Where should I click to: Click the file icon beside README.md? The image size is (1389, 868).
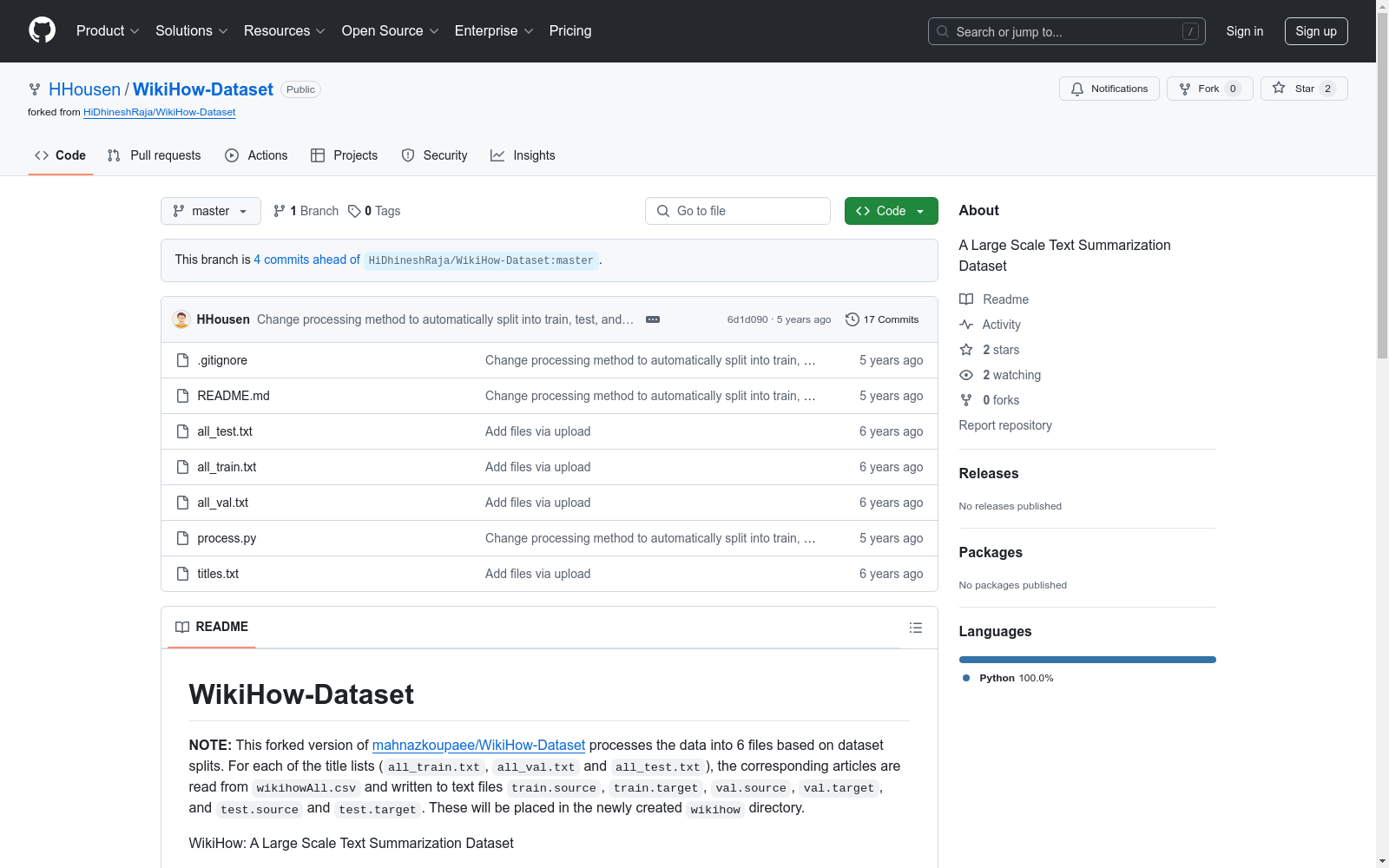(x=182, y=396)
